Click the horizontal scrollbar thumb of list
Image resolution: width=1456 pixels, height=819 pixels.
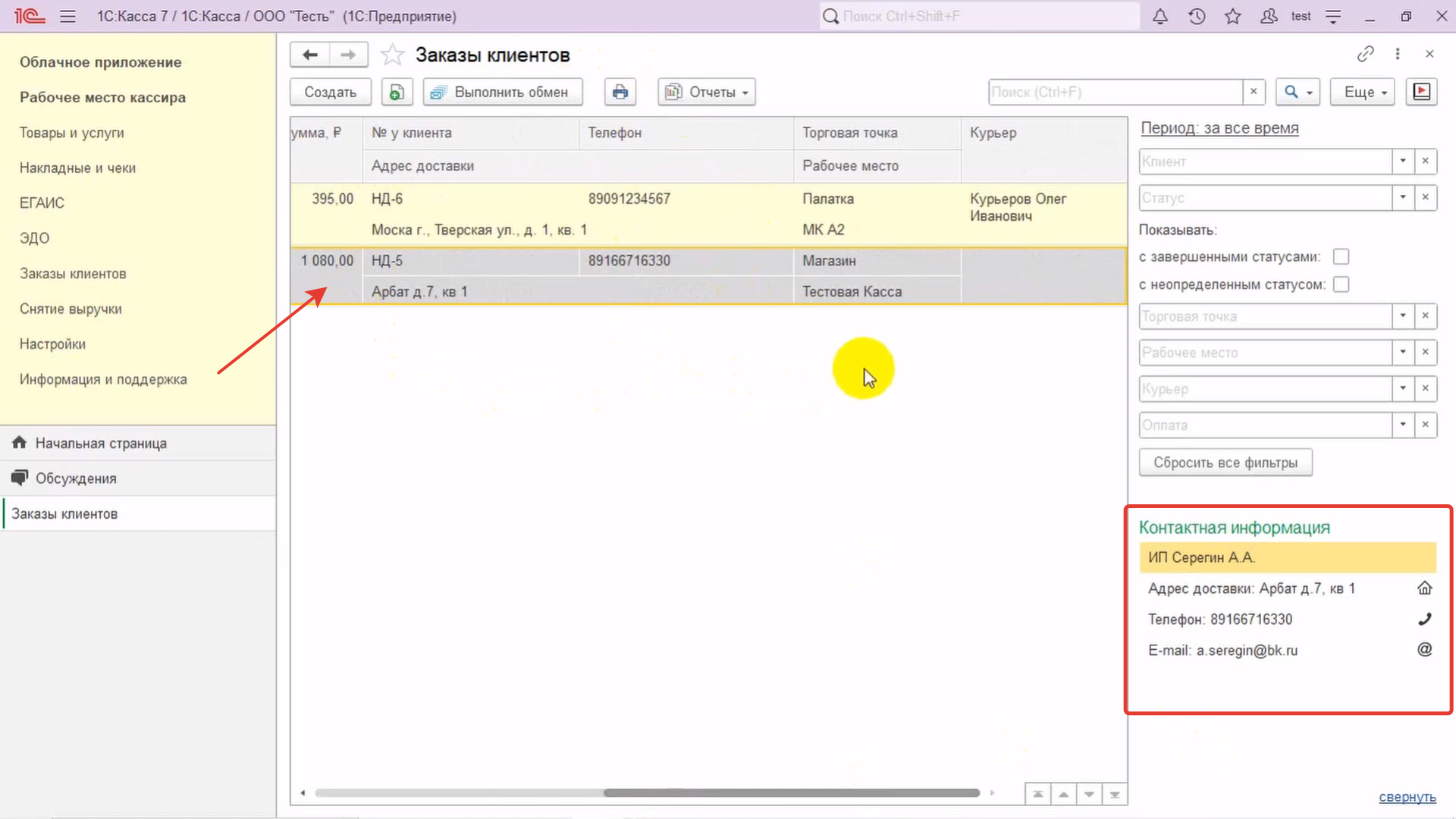coord(792,793)
